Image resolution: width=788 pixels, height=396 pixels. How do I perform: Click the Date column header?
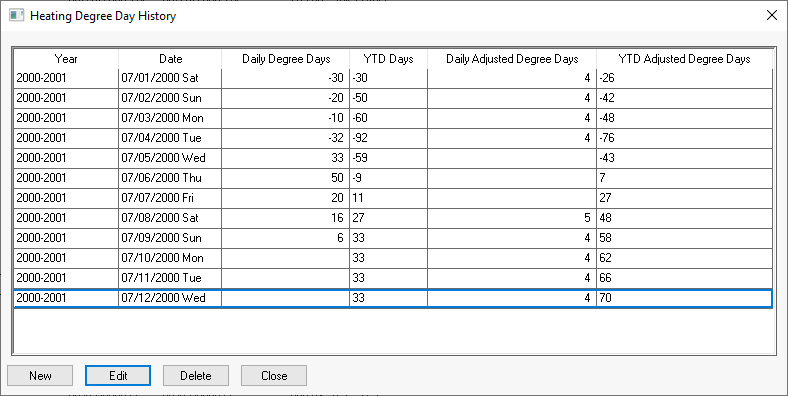[x=170, y=59]
